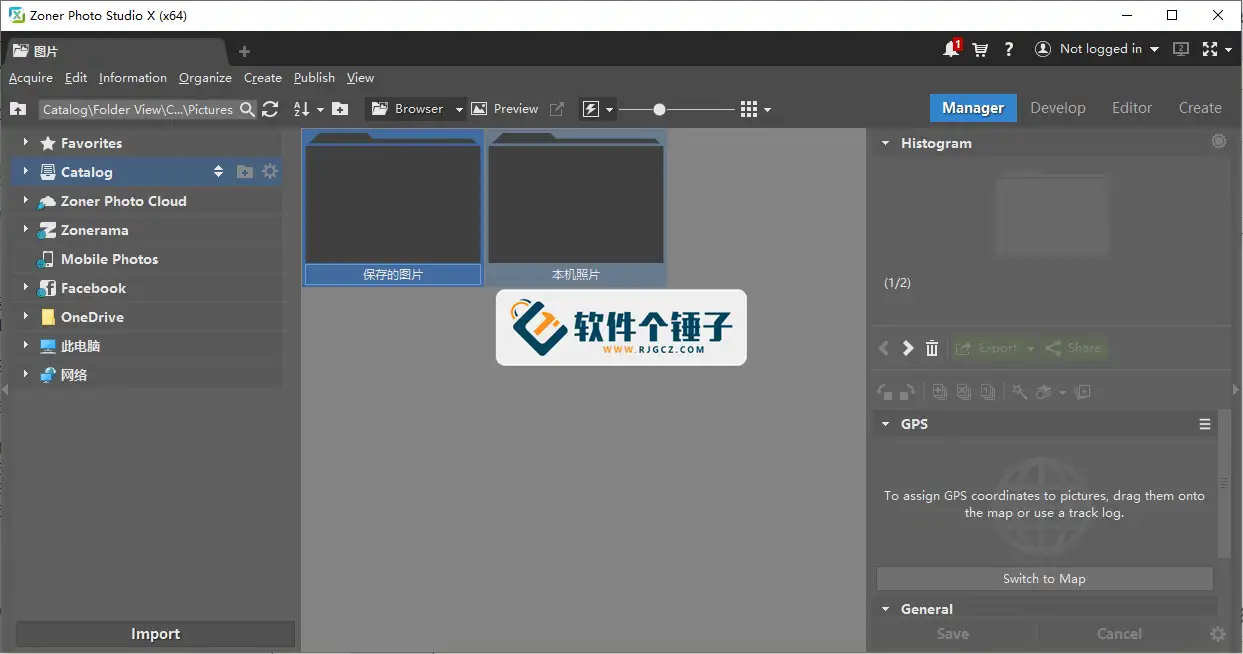Click the Cancel button
The width and height of the screenshot is (1243, 654).
1119,634
